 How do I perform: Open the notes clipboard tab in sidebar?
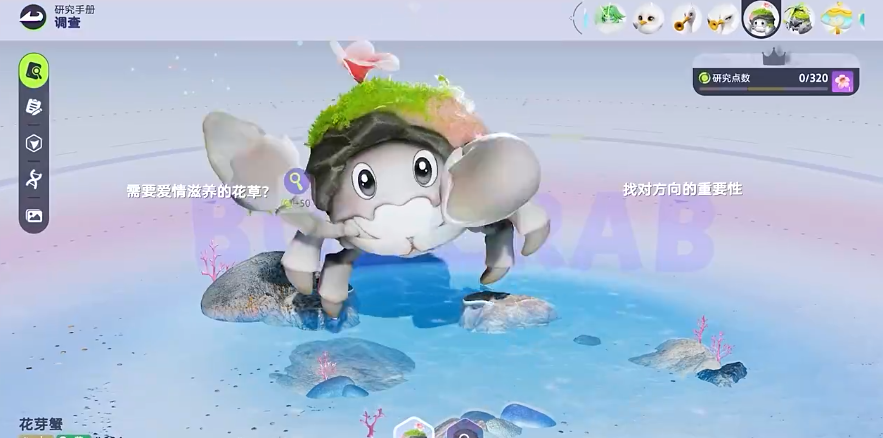tap(34, 107)
